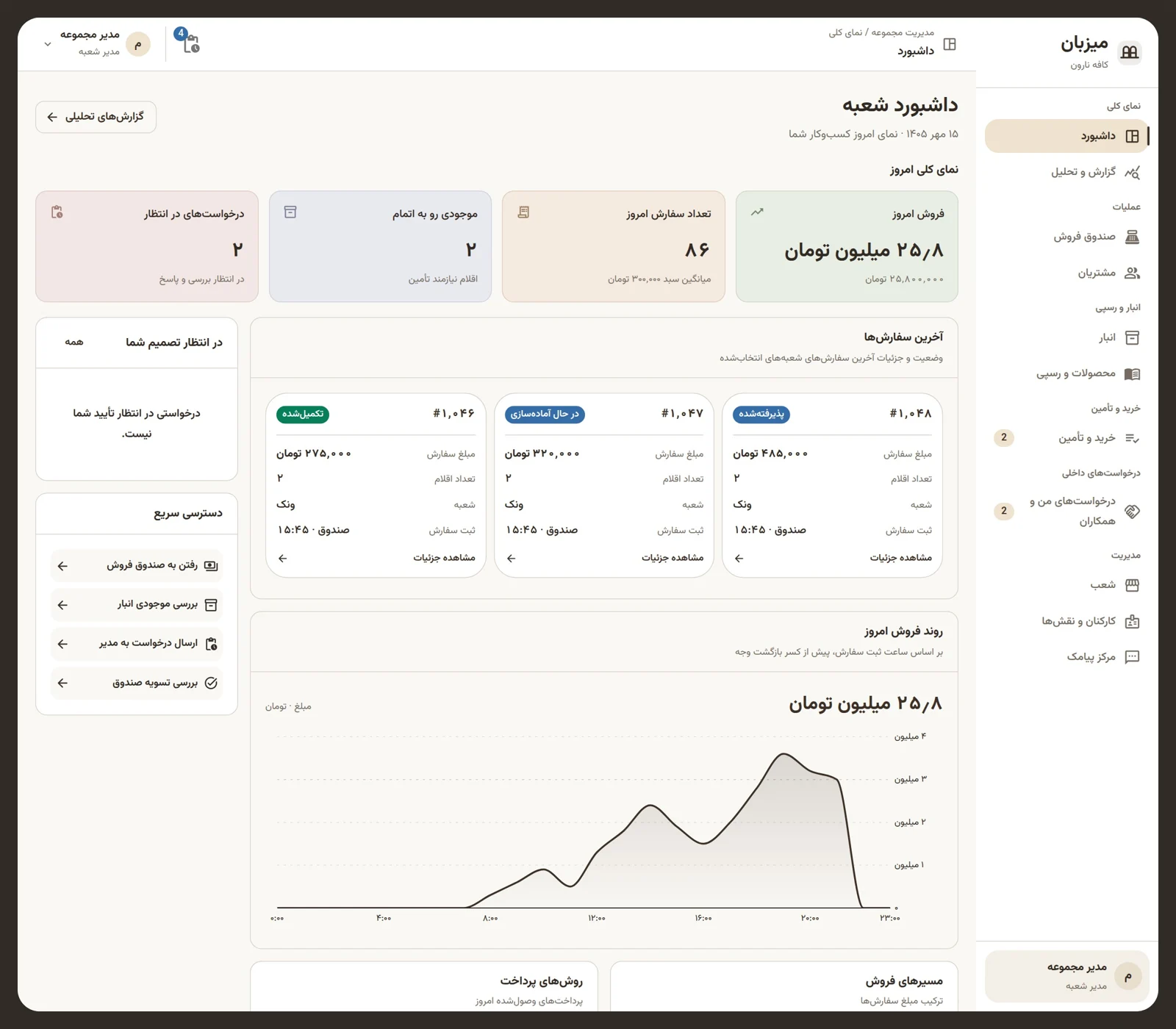Select داشبورد in the sidebar

(x=1066, y=136)
